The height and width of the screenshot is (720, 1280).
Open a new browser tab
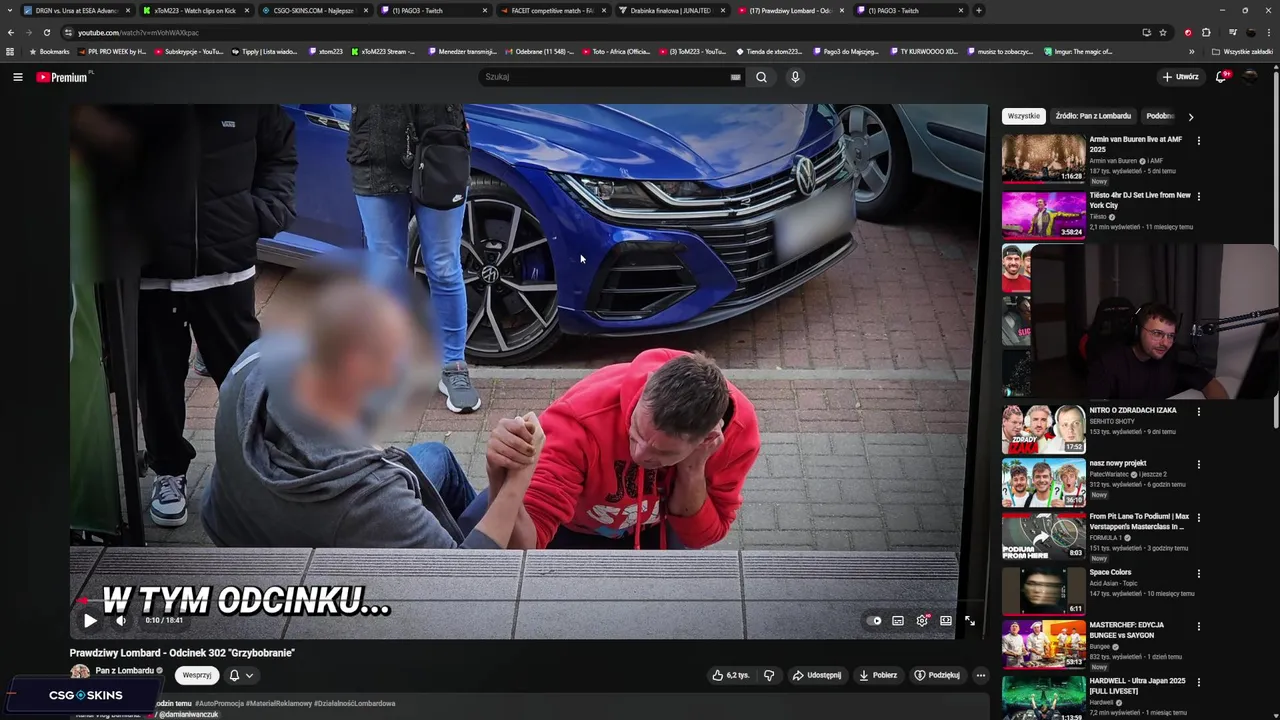pyautogui.click(x=979, y=10)
